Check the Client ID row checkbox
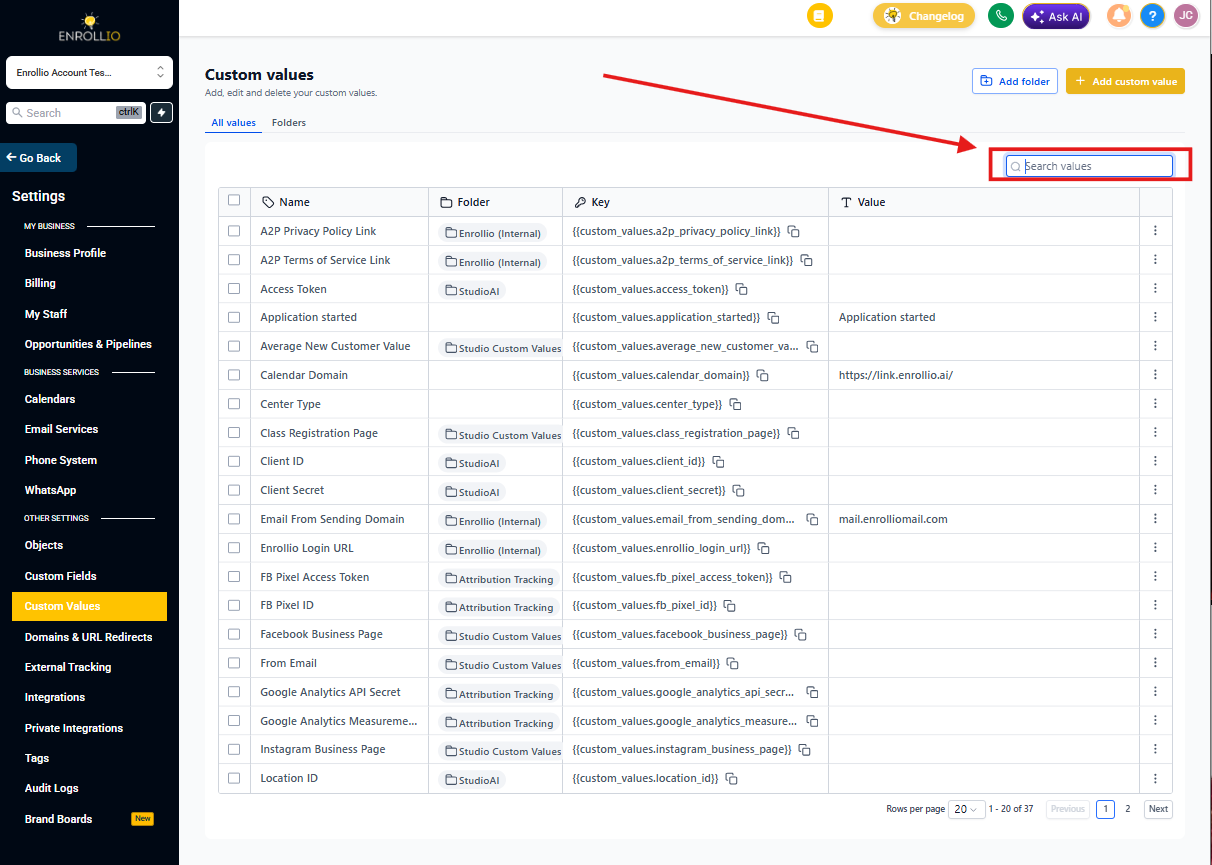Image resolution: width=1212 pixels, height=865 pixels. 234,461
